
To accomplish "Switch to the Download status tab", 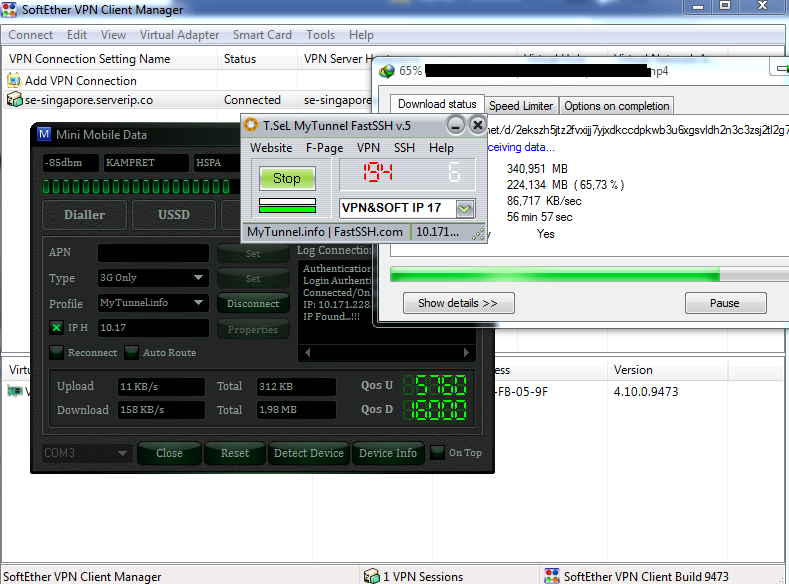I will point(437,104).
